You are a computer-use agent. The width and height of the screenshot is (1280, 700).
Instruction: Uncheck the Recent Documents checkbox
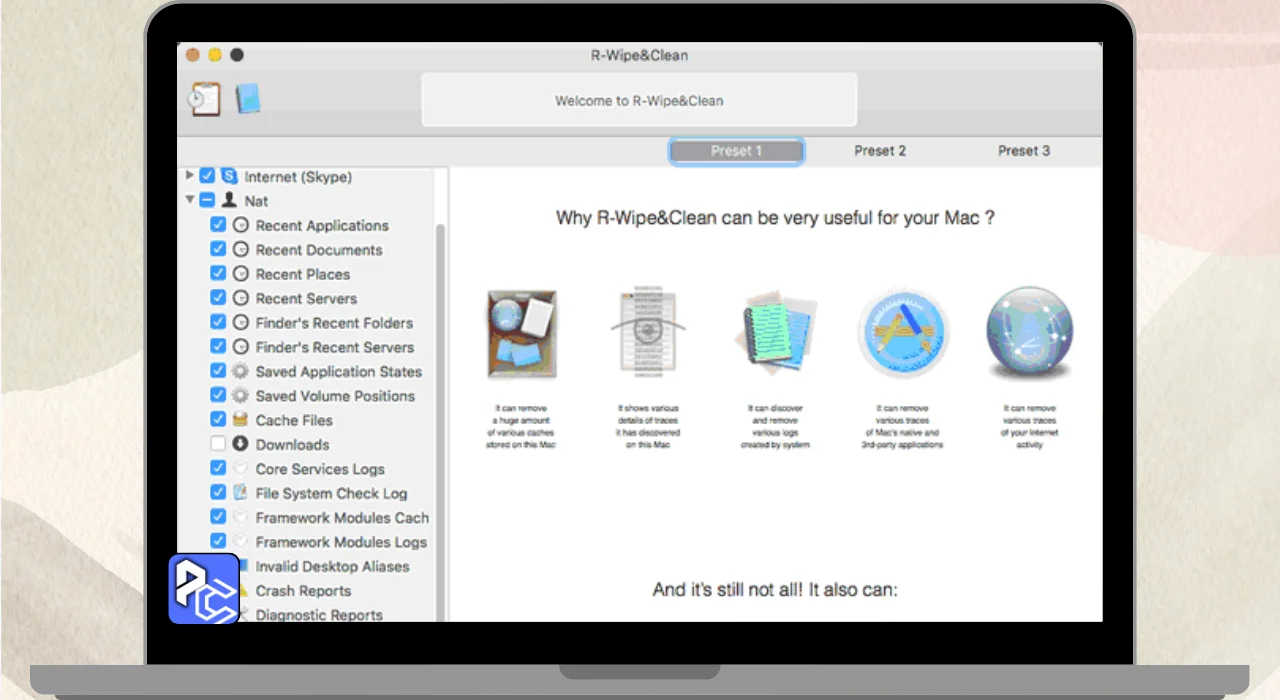[218, 249]
